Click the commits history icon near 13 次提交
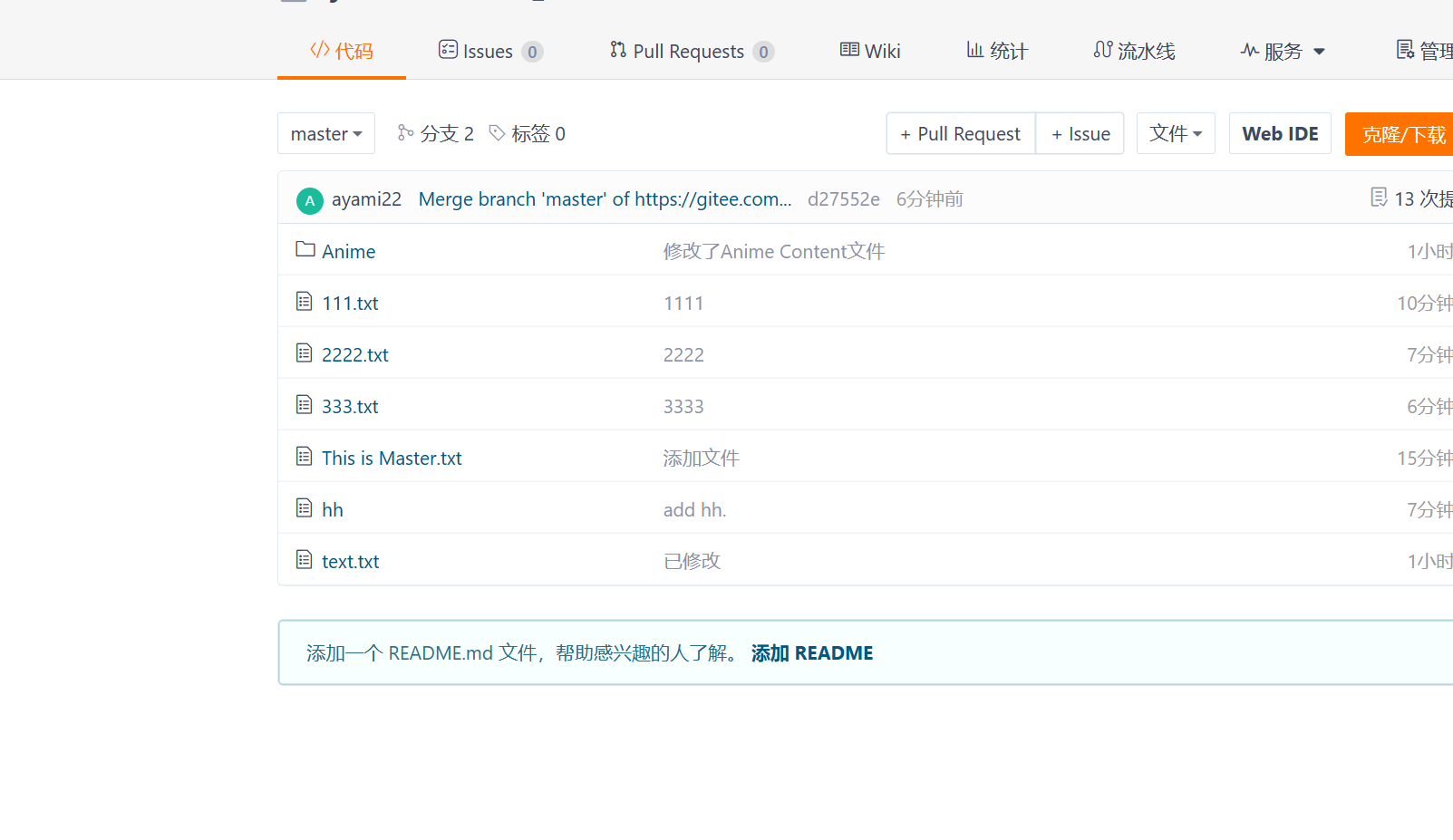This screenshot has height=840, width=1453. coord(1379,198)
